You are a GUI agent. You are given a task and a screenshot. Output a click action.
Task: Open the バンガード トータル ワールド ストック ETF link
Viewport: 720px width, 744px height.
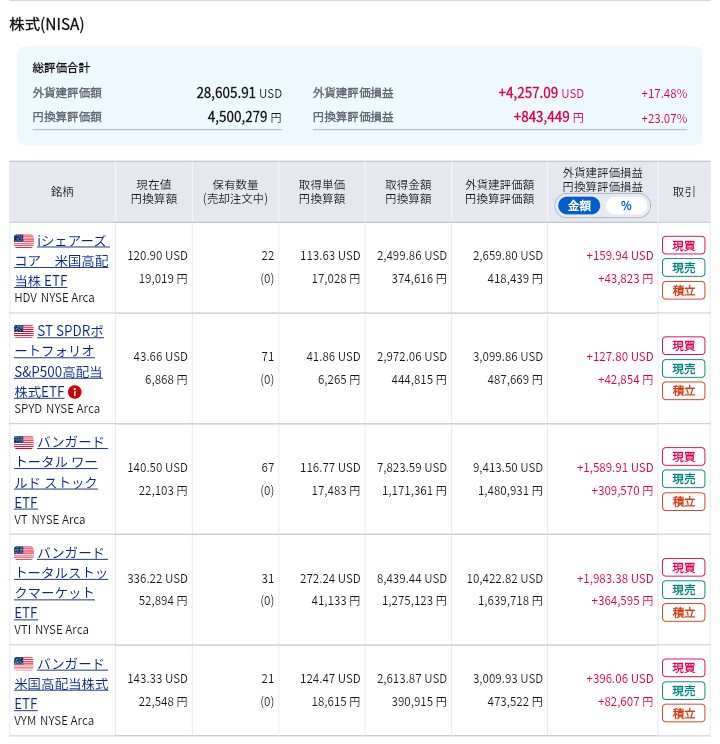60,472
